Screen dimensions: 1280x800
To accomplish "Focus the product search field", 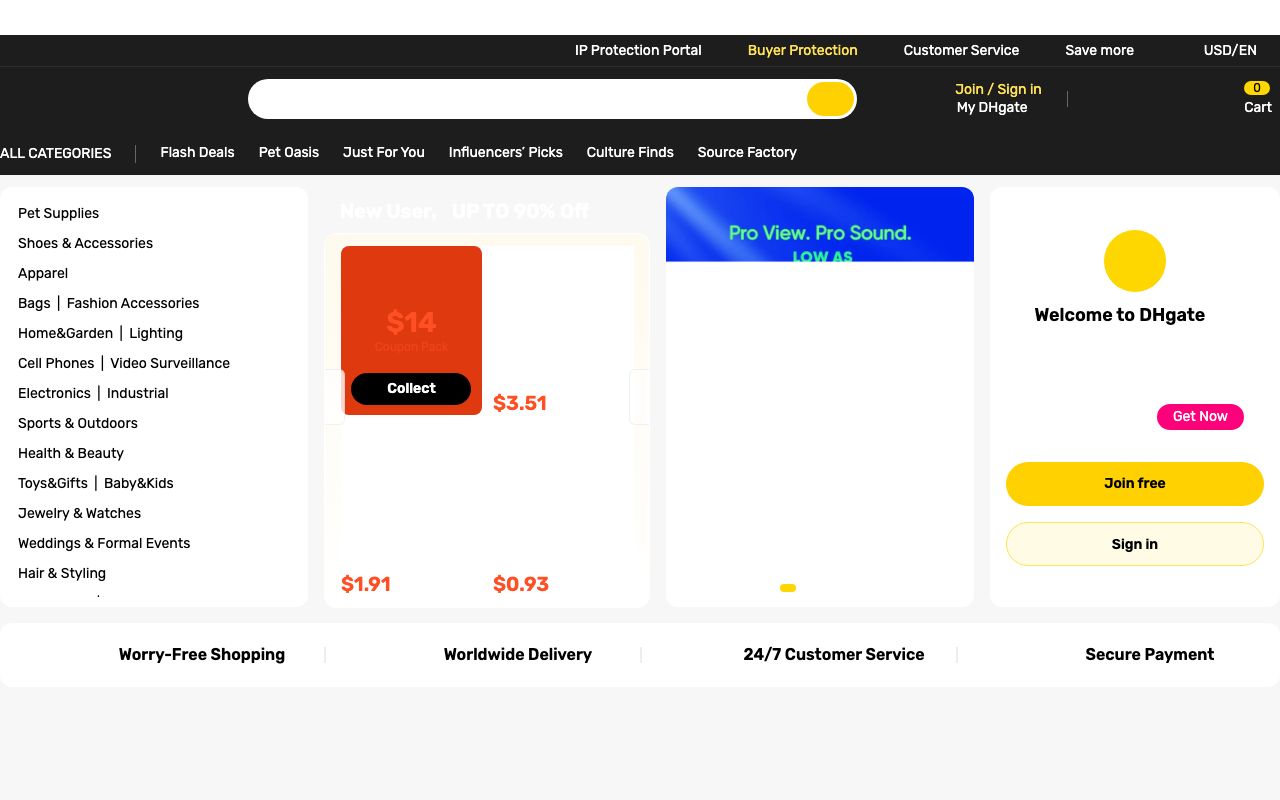I will point(527,99).
